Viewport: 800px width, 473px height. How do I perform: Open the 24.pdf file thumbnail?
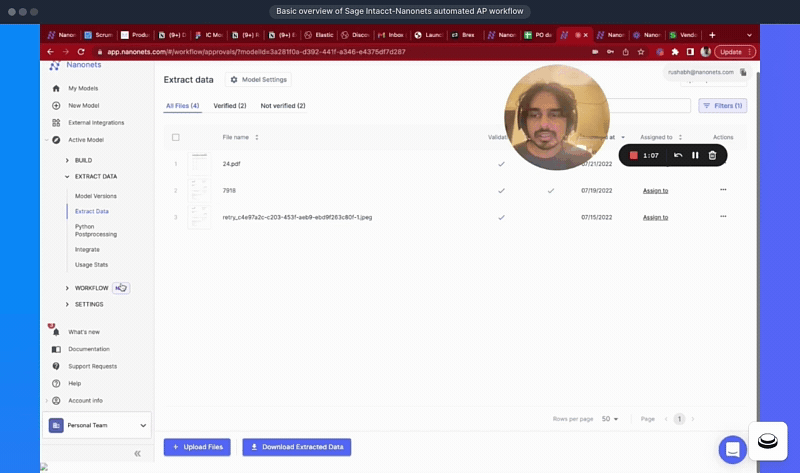click(199, 163)
